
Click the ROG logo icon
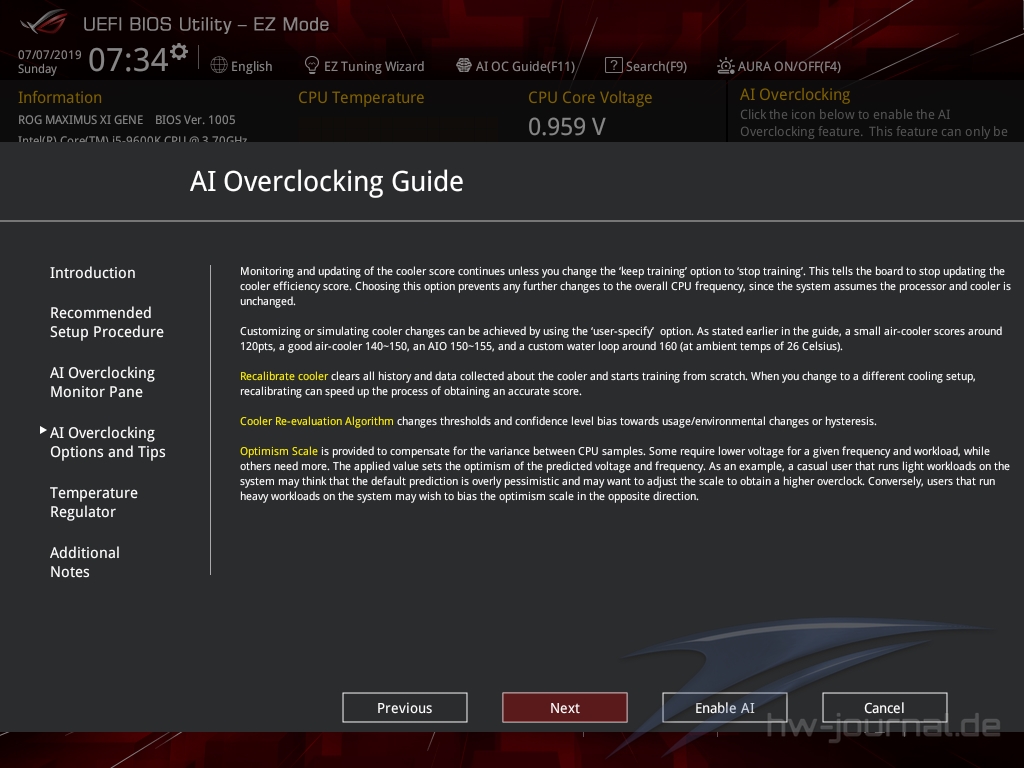click(x=43, y=23)
